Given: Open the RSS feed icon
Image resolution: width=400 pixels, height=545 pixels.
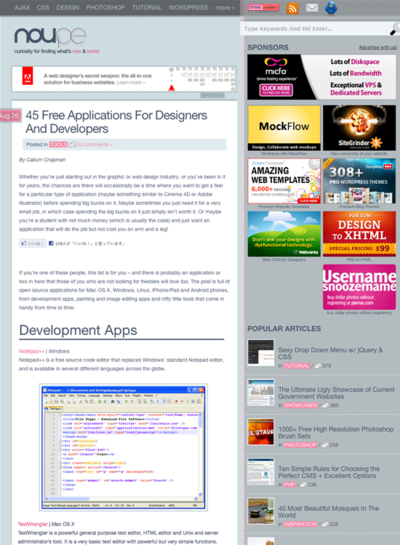Looking at the screenshot, I should pyautogui.click(x=292, y=8).
